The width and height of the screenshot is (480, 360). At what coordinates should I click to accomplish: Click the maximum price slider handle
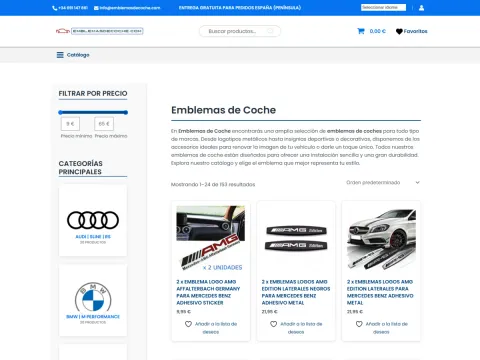[x=126, y=113]
